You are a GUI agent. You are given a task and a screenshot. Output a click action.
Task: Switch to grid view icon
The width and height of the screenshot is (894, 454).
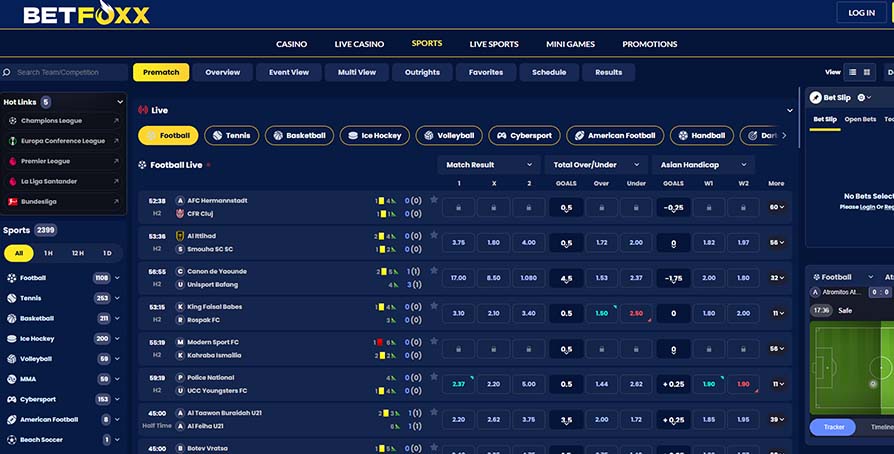coord(867,72)
